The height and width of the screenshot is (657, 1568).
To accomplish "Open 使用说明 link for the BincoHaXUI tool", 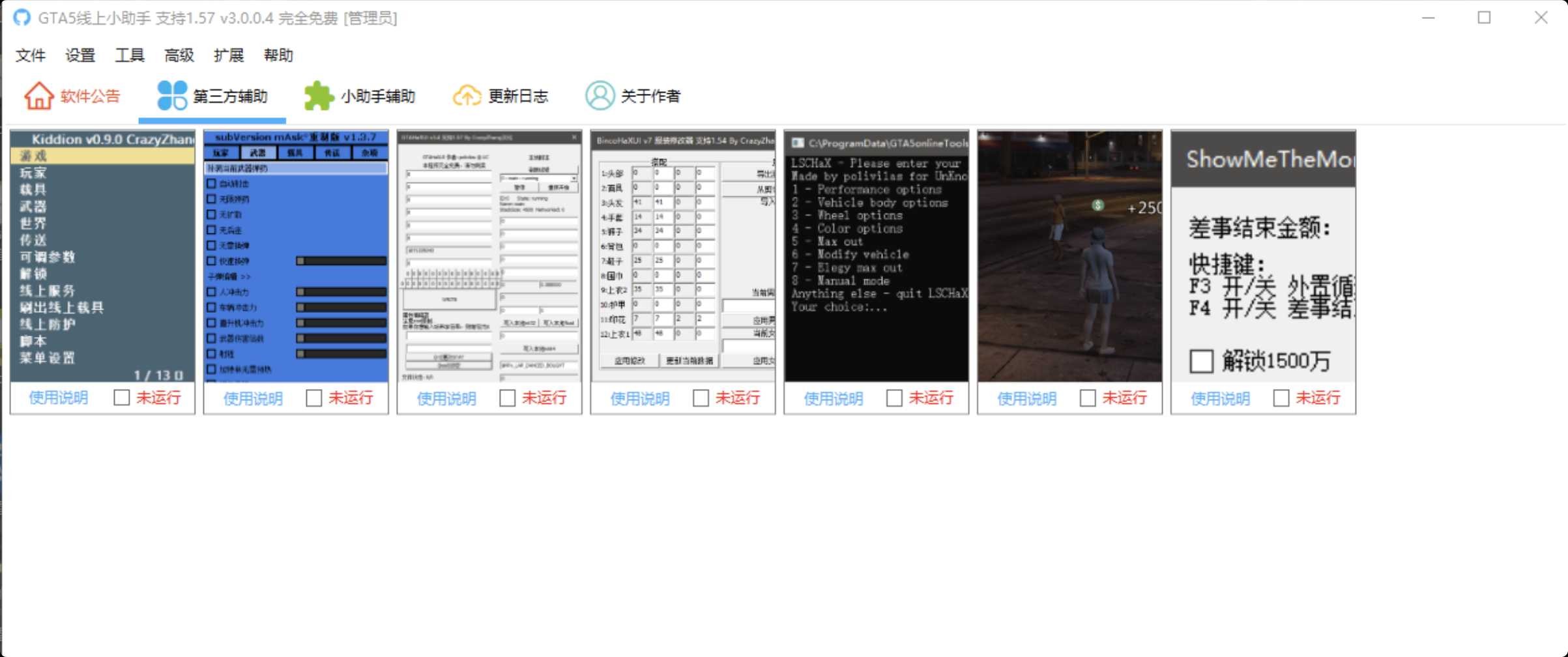I will pyautogui.click(x=640, y=398).
